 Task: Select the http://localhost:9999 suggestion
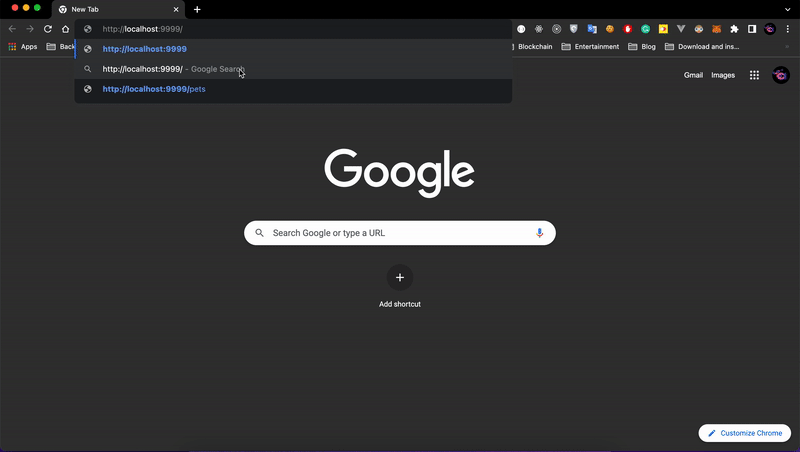(293, 49)
